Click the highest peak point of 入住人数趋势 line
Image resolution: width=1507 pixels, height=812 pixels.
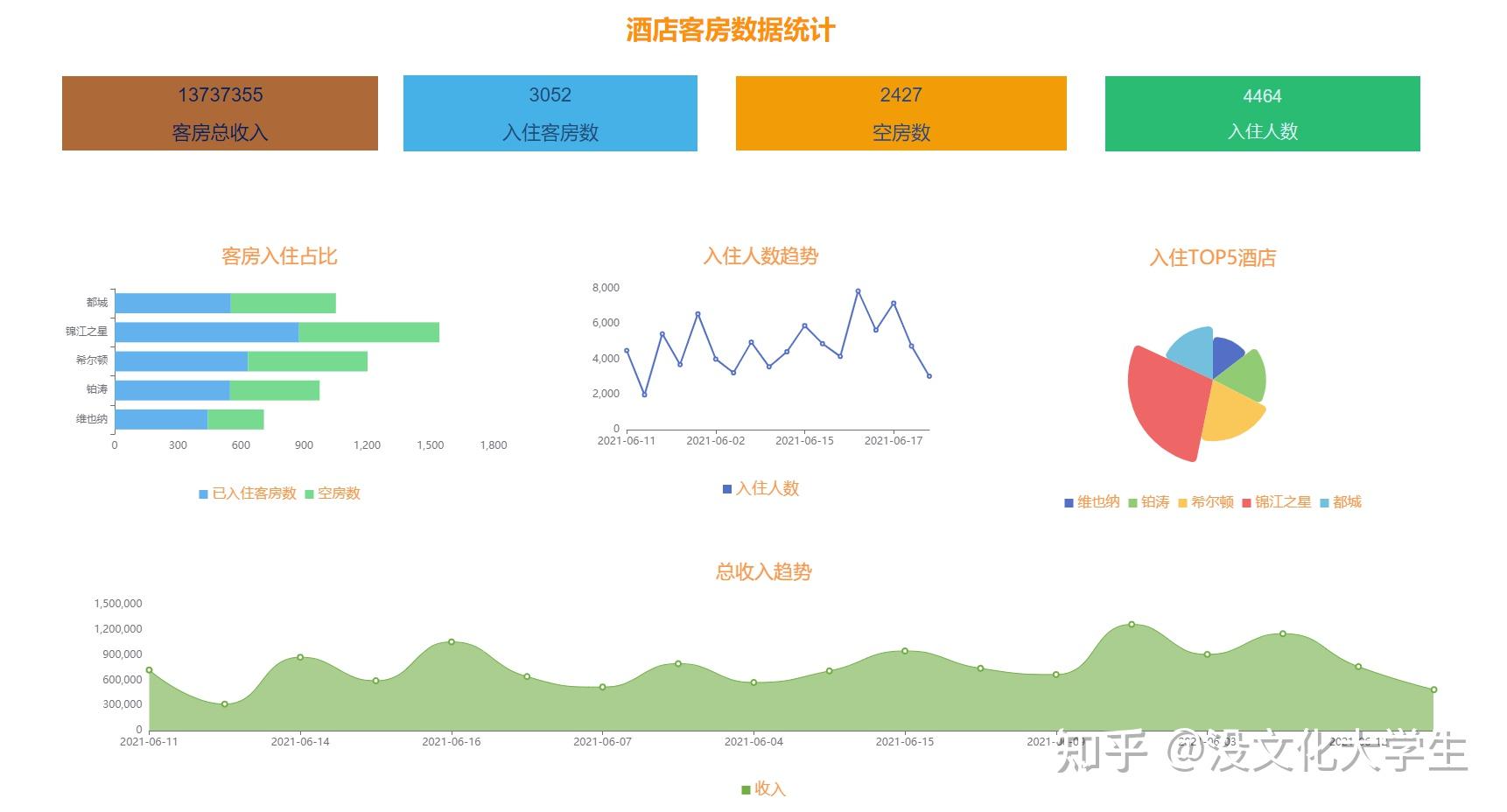coord(858,291)
